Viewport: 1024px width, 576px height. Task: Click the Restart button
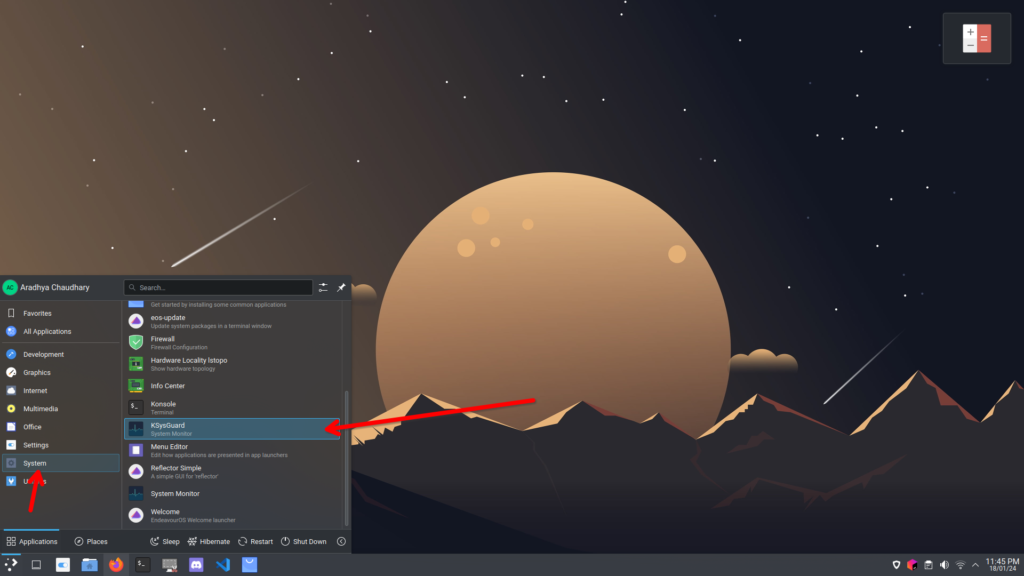click(x=255, y=541)
